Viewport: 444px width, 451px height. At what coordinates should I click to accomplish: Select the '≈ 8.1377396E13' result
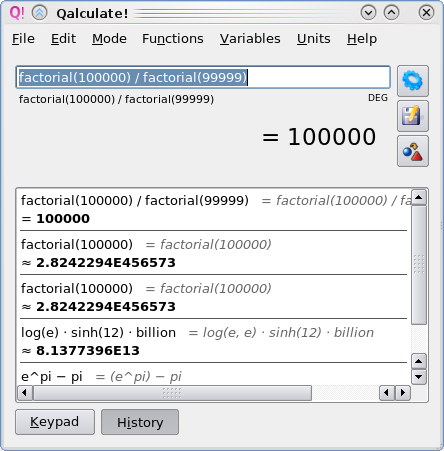coord(80,351)
